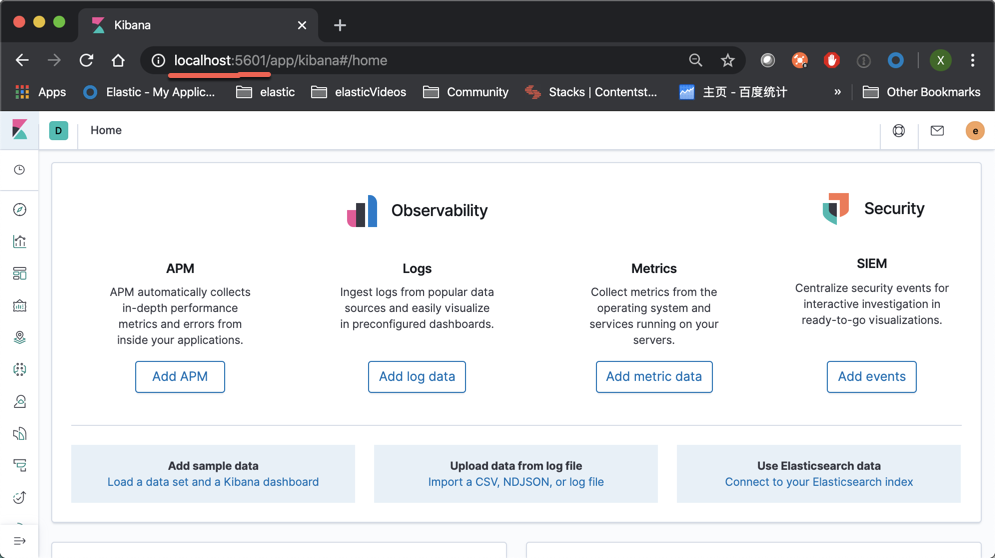Click the Add log data button
The height and width of the screenshot is (558, 995).
(x=417, y=377)
